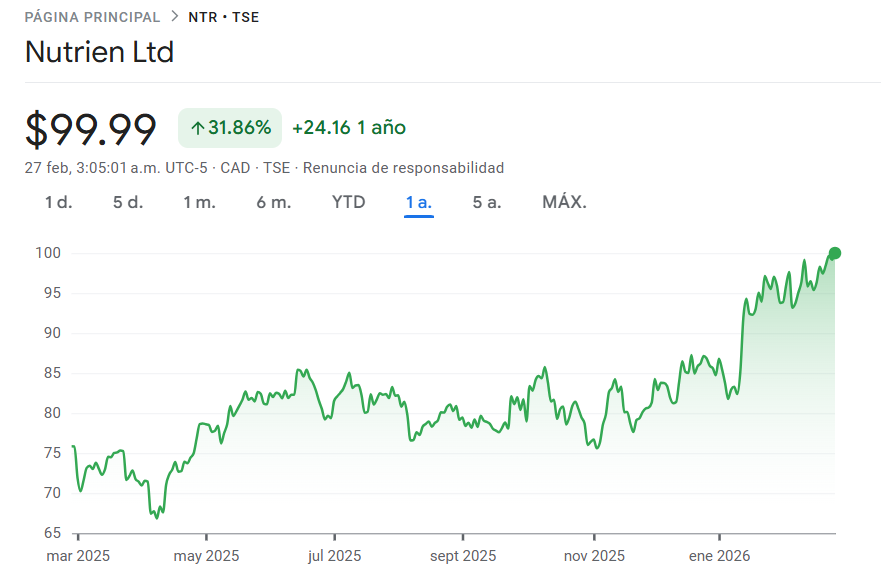Click the nov 2025 axis label
The width and height of the screenshot is (881, 572).
tap(594, 556)
